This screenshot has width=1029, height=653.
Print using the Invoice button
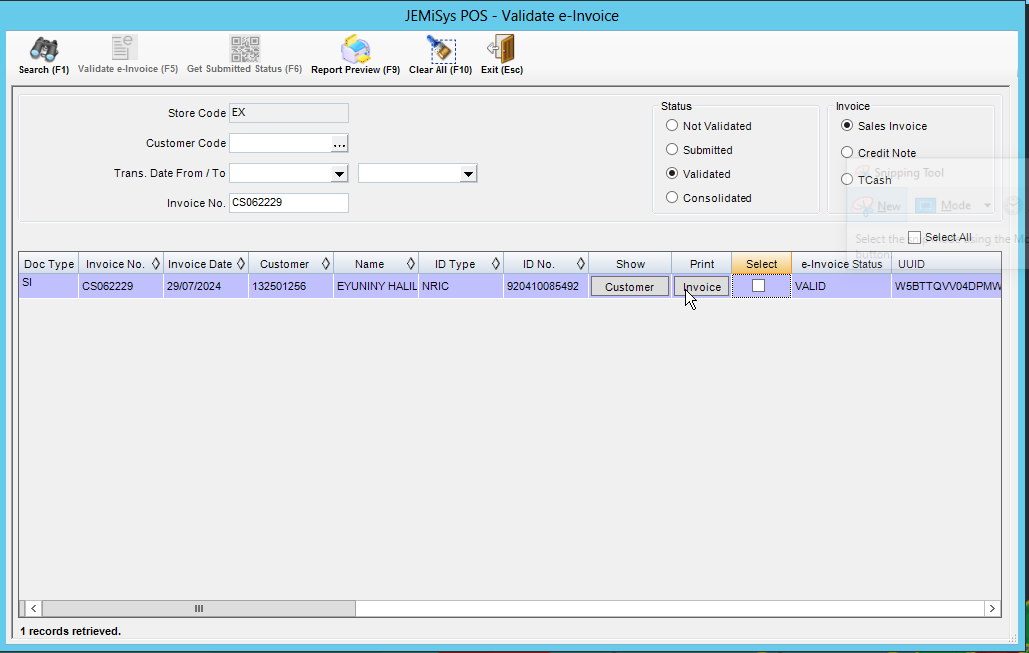[701, 286]
